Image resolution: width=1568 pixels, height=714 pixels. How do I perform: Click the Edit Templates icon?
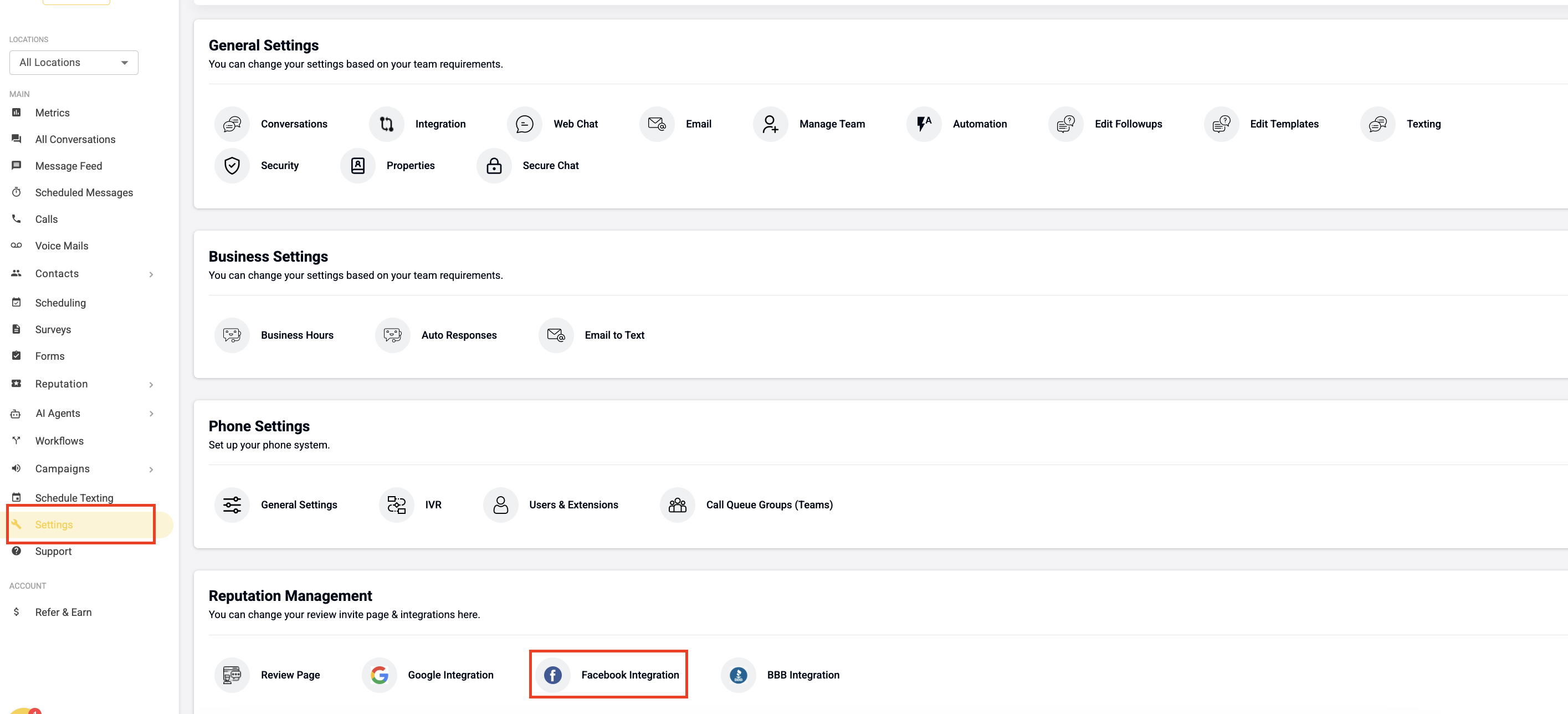pyautogui.click(x=1221, y=124)
